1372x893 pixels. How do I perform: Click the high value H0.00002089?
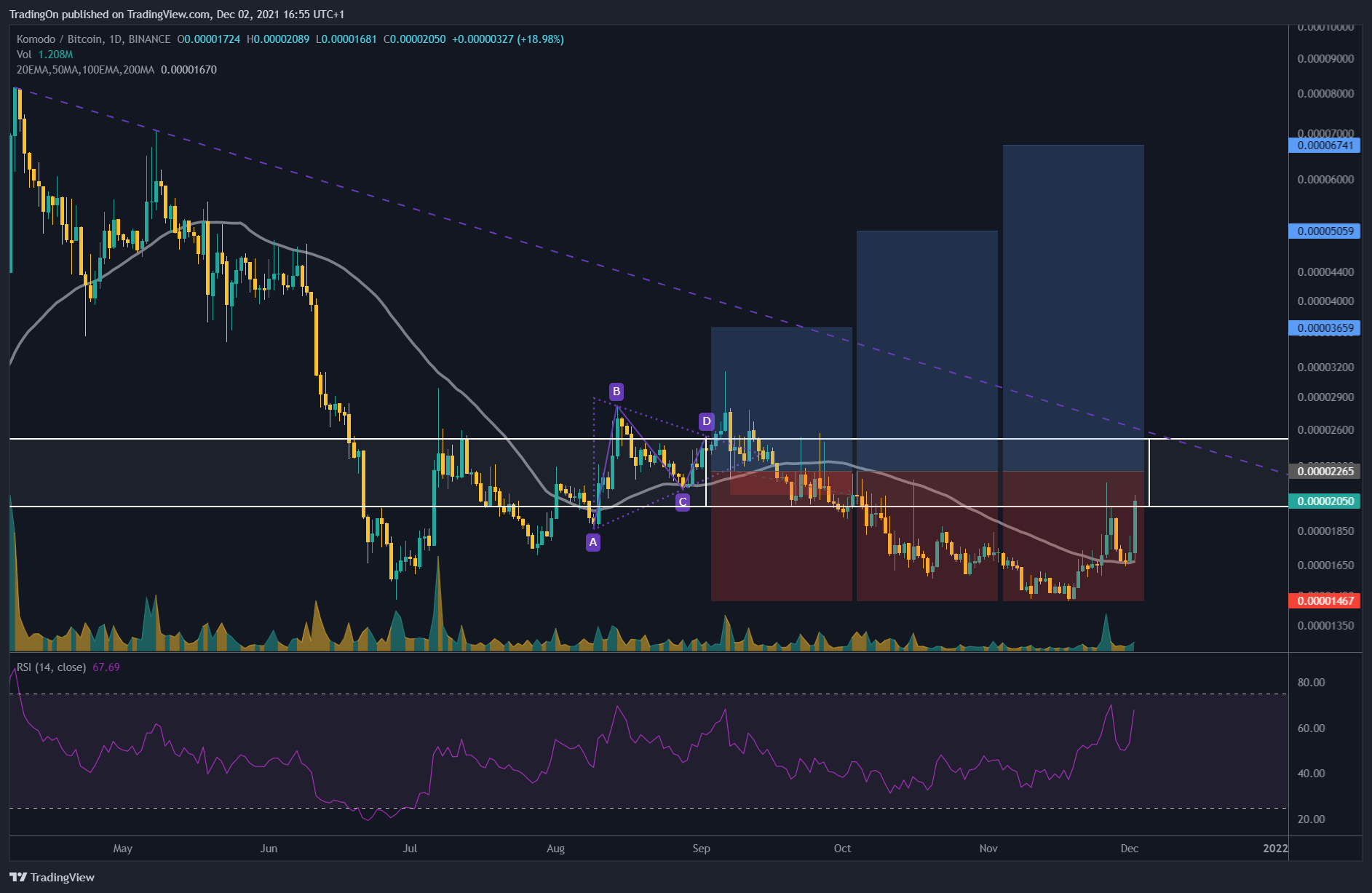coord(278,39)
